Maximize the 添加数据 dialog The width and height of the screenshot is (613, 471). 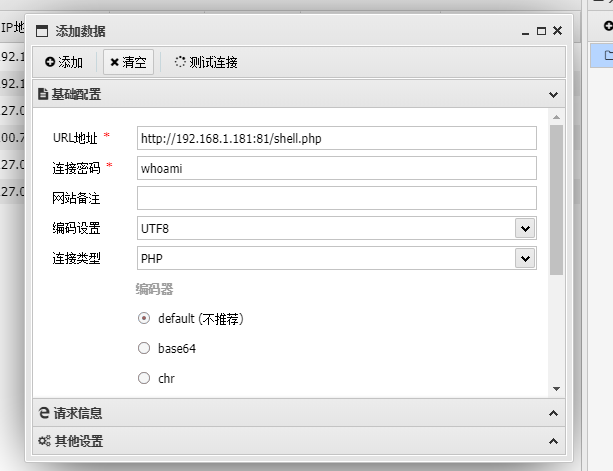tap(541, 31)
